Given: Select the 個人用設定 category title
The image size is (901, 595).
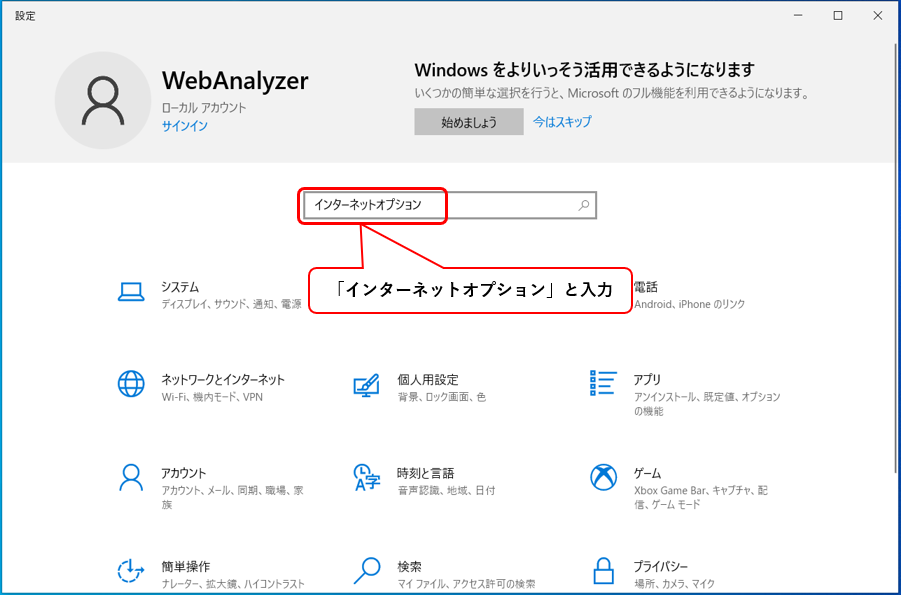Looking at the screenshot, I should point(428,379).
